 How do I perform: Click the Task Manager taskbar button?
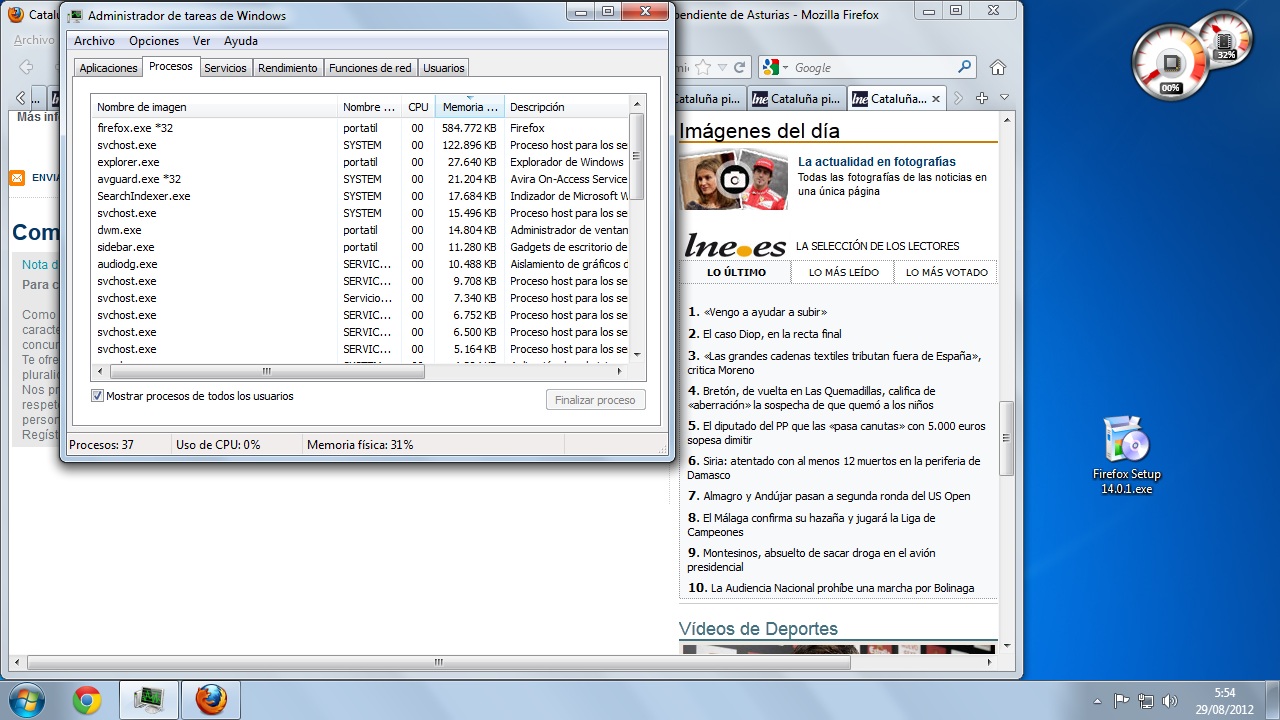point(149,700)
